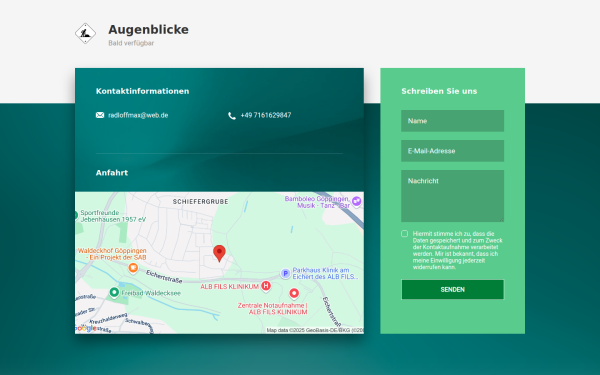Image resolution: width=600 pixels, height=375 pixels.
Task: Click the Schreiben Sie uns heading
Action: [439, 91]
